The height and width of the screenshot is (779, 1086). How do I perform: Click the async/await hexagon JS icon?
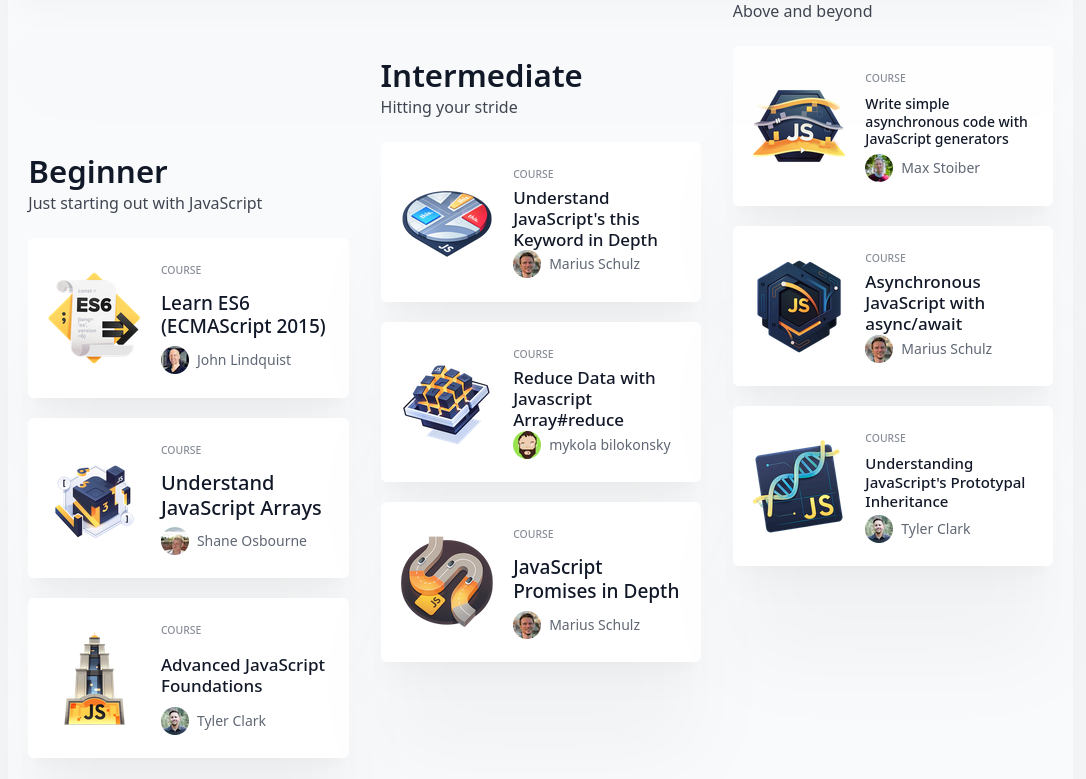(799, 306)
